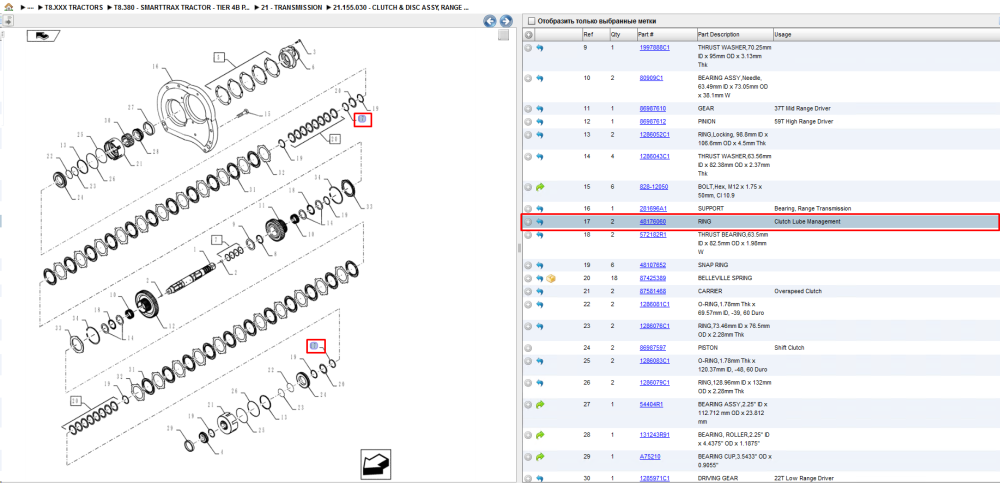The image size is (1000, 483).
Task: Open part number link 86987610
Action: (x=652, y=108)
